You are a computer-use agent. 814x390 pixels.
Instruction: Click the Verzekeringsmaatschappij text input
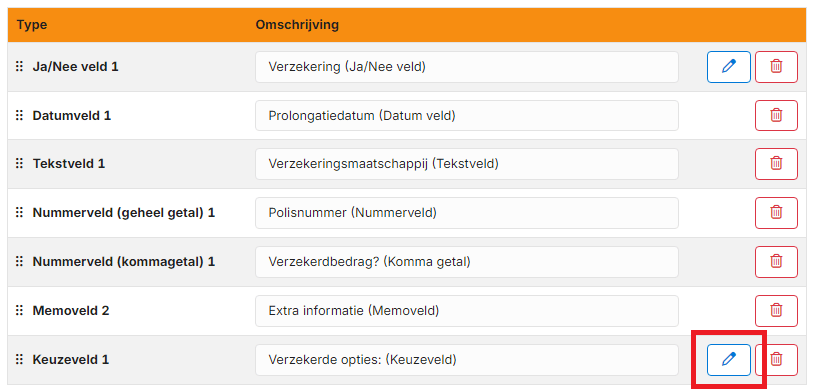pyautogui.click(x=467, y=164)
